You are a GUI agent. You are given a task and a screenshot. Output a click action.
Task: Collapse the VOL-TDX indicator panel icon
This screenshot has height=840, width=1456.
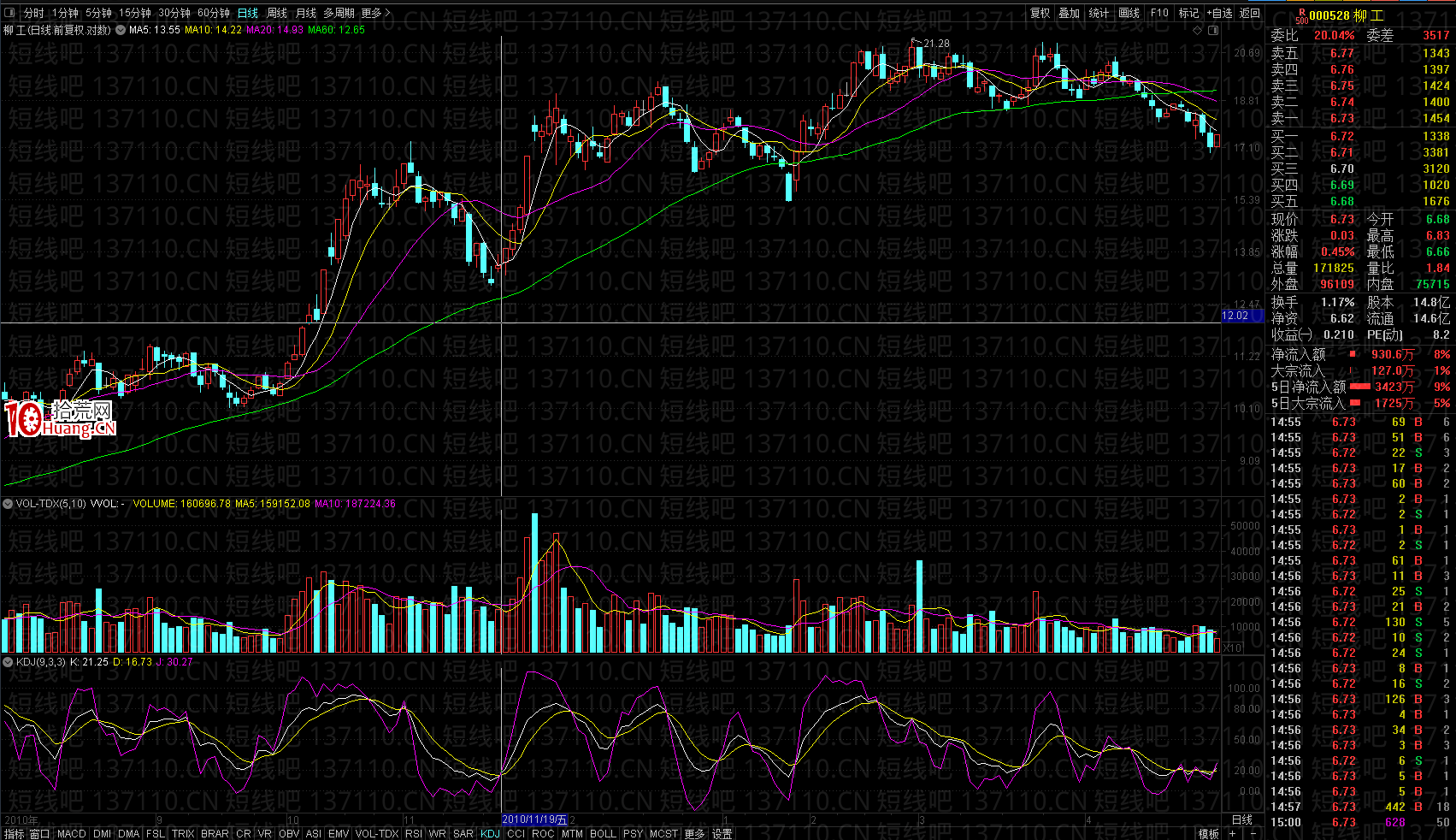click(8, 504)
